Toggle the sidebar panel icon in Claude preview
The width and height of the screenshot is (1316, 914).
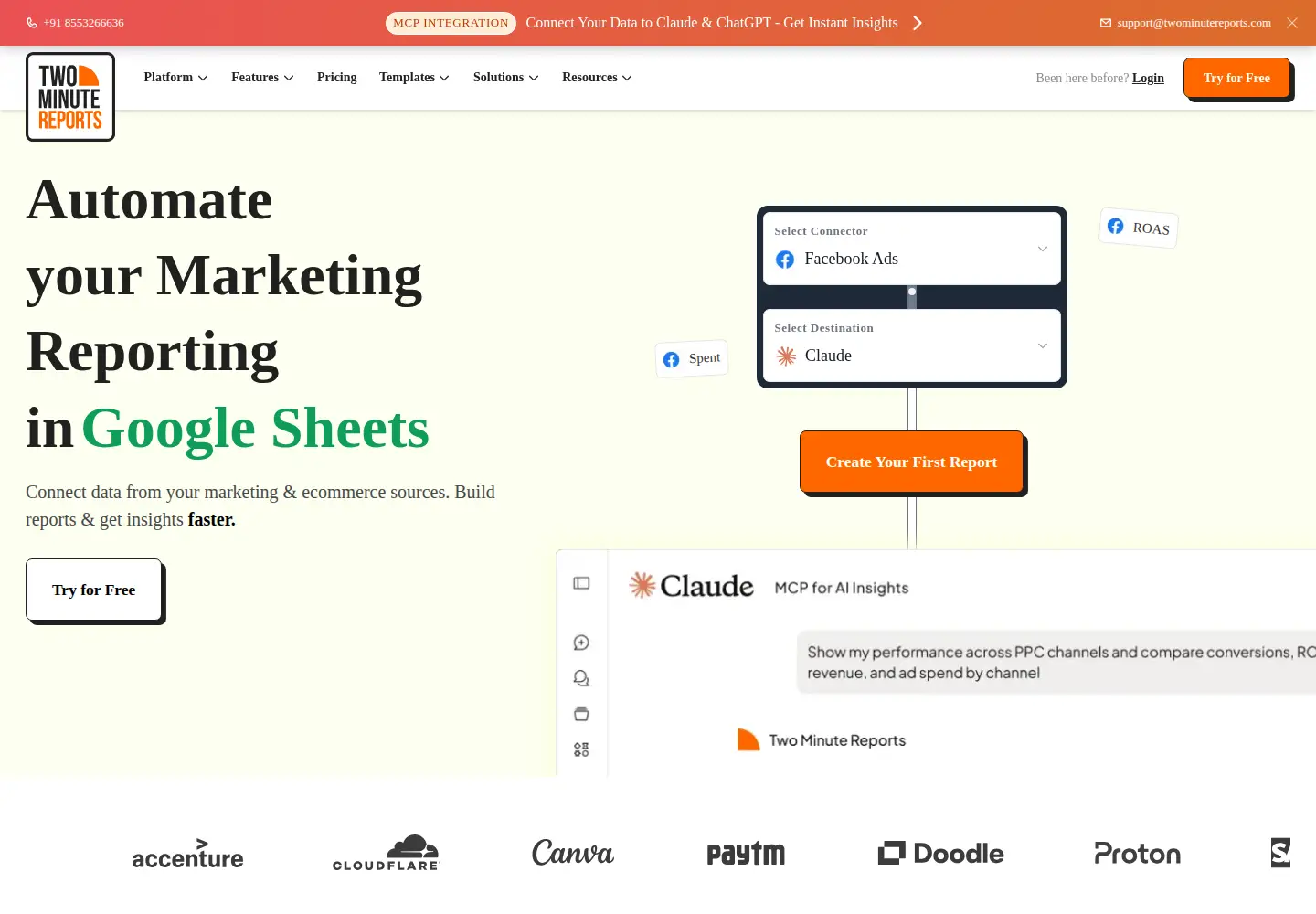[x=581, y=583]
